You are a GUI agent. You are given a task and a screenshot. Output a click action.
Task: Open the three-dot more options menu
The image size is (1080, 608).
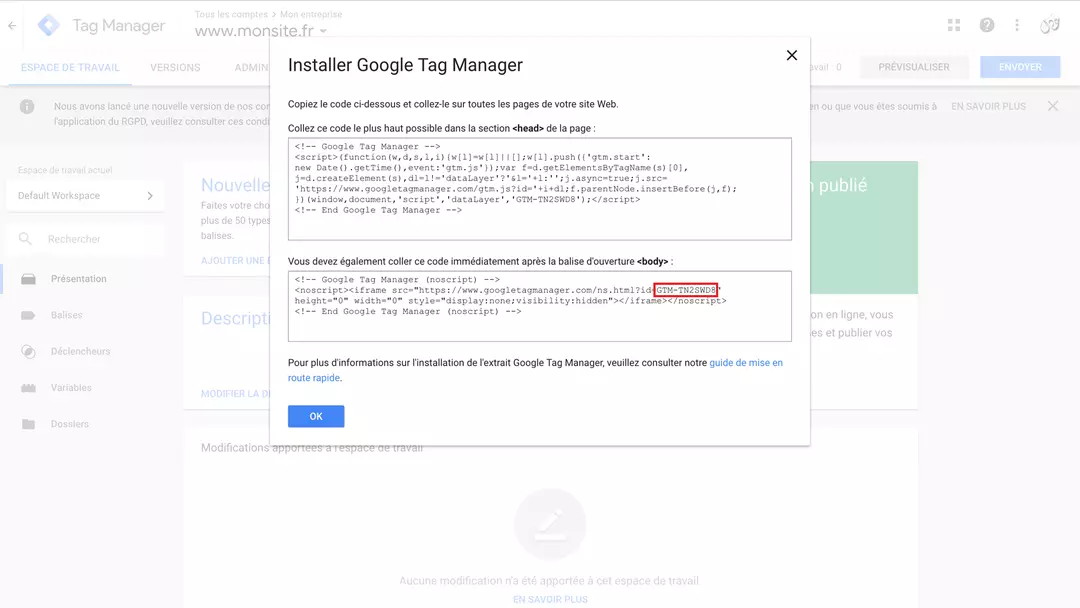tap(1017, 25)
